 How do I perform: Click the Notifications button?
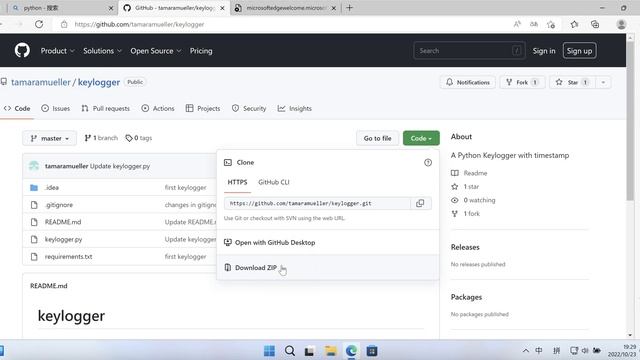point(468,82)
